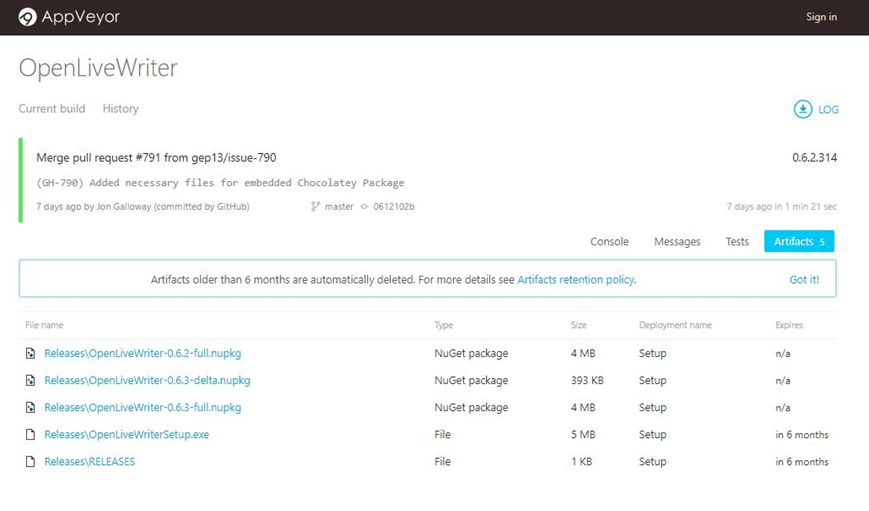Click the AppVeyor brand name text
This screenshot has width=869, height=511.
(81, 17)
